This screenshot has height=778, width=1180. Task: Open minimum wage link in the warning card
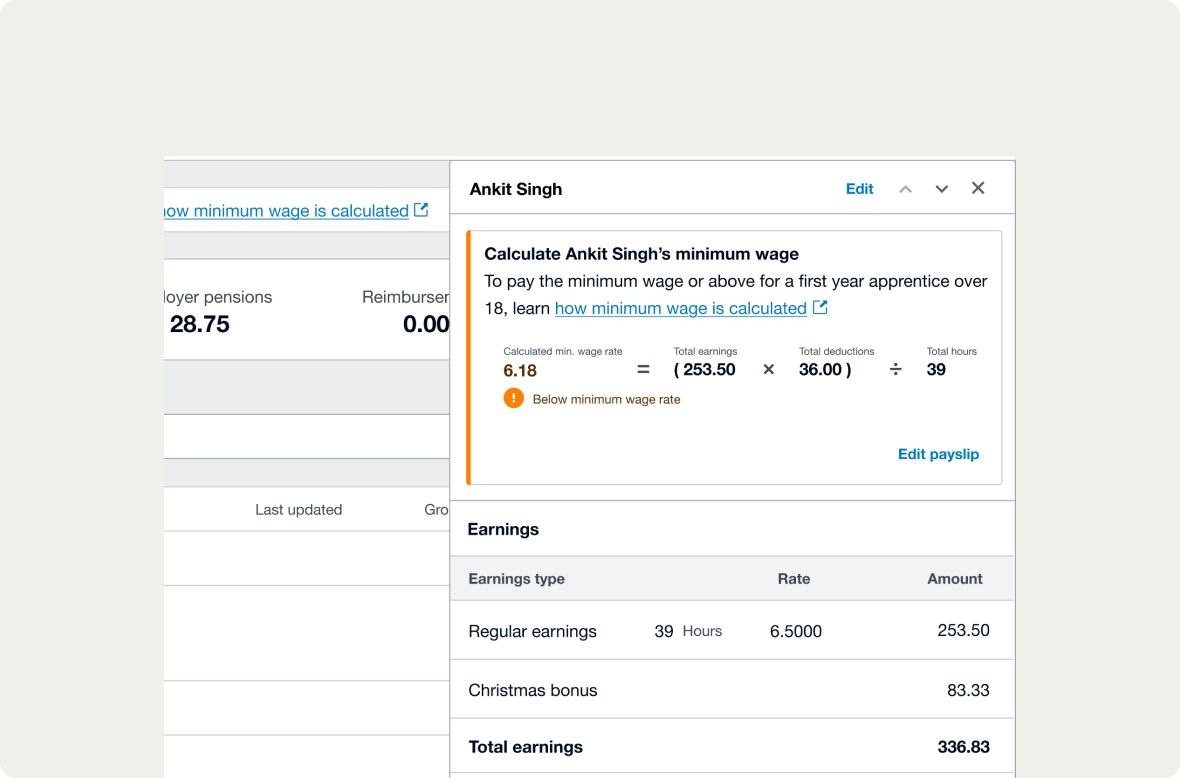click(680, 308)
